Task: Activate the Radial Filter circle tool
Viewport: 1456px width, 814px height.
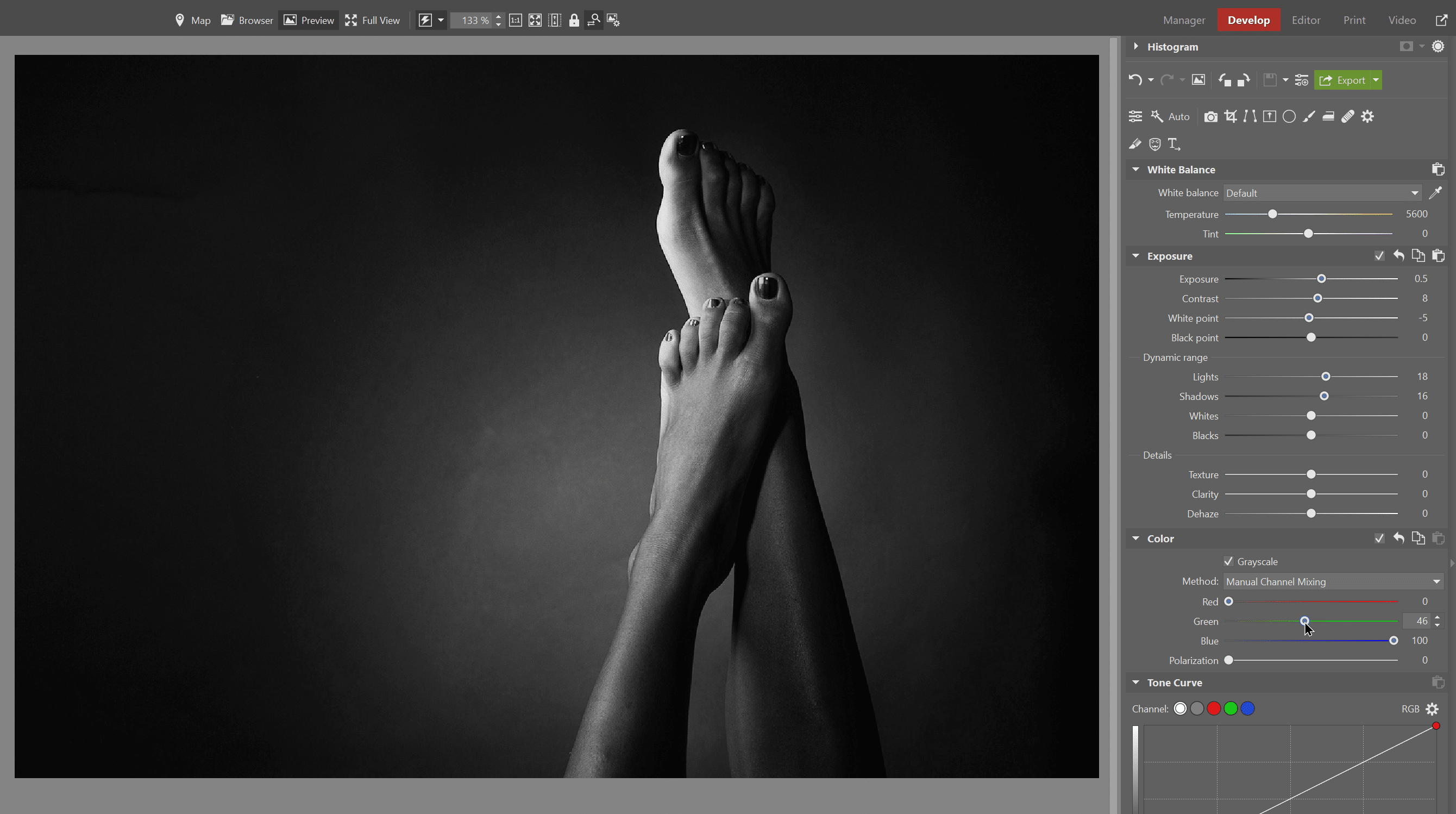Action: (1289, 116)
